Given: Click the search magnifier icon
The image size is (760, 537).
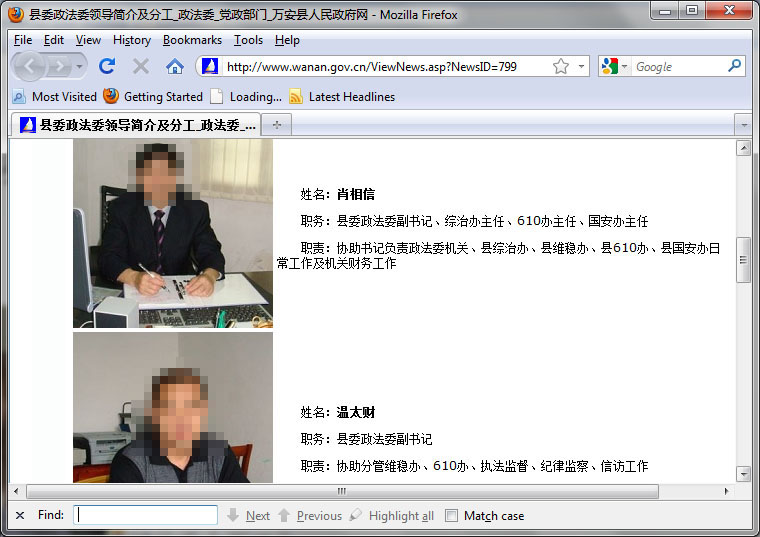Looking at the screenshot, I should pos(735,66).
